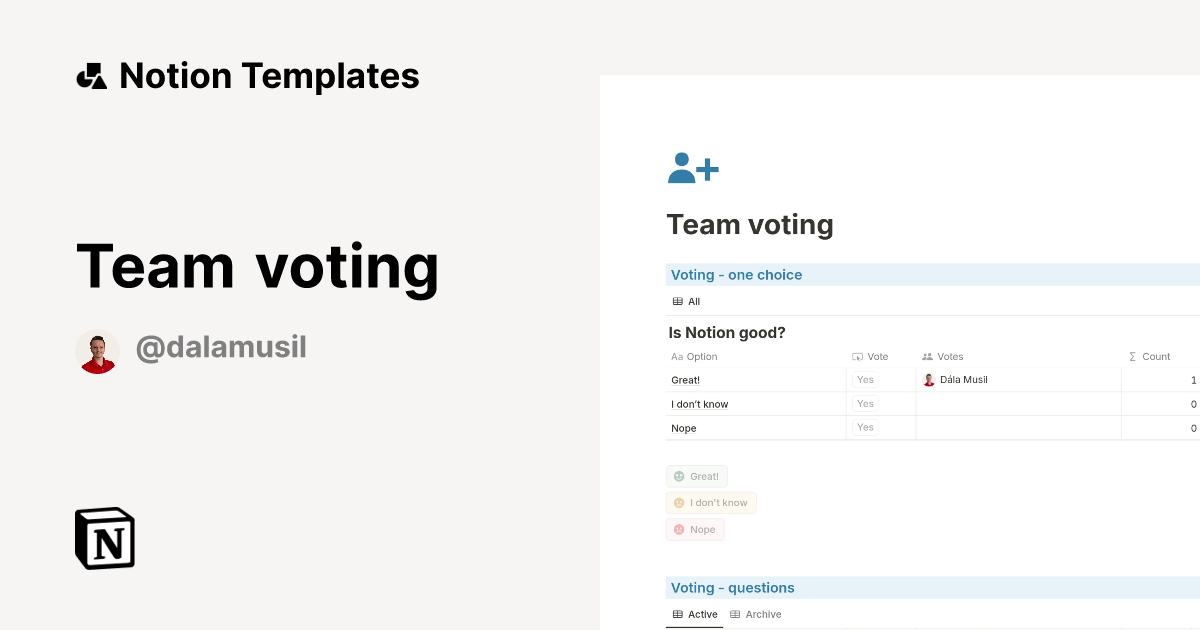The image size is (1200, 630).
Task: Click the person-add icon above Team voting
Action: 691,167
